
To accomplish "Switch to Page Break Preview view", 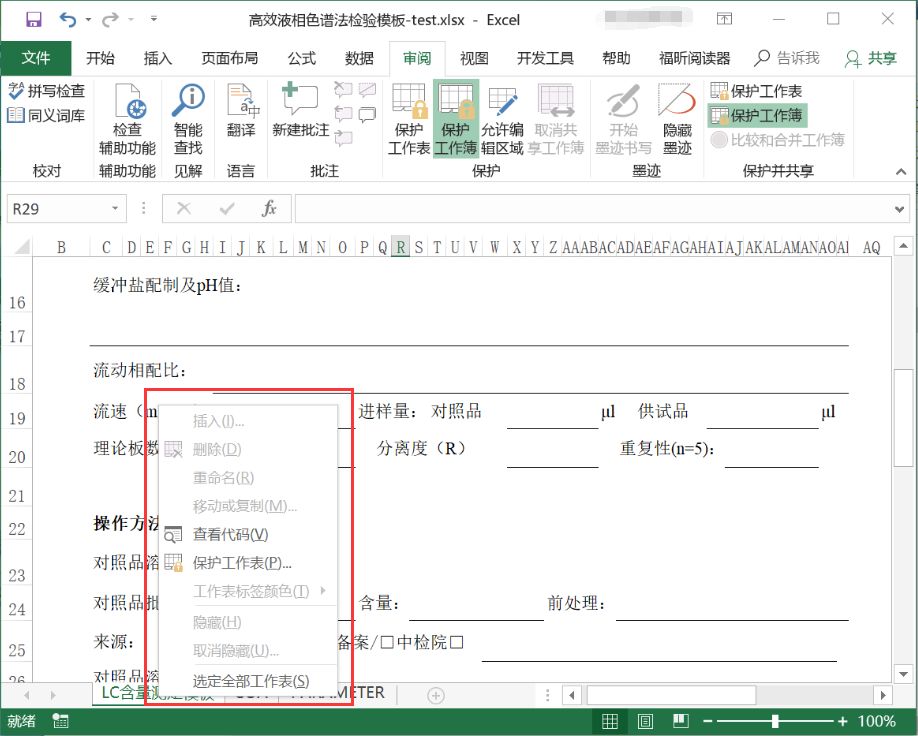I will point(680,720).
